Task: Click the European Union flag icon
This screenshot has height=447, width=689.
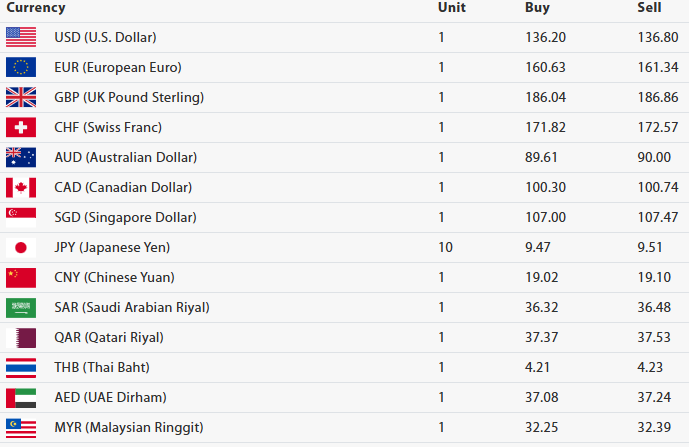Action: (x=21, y=67)
